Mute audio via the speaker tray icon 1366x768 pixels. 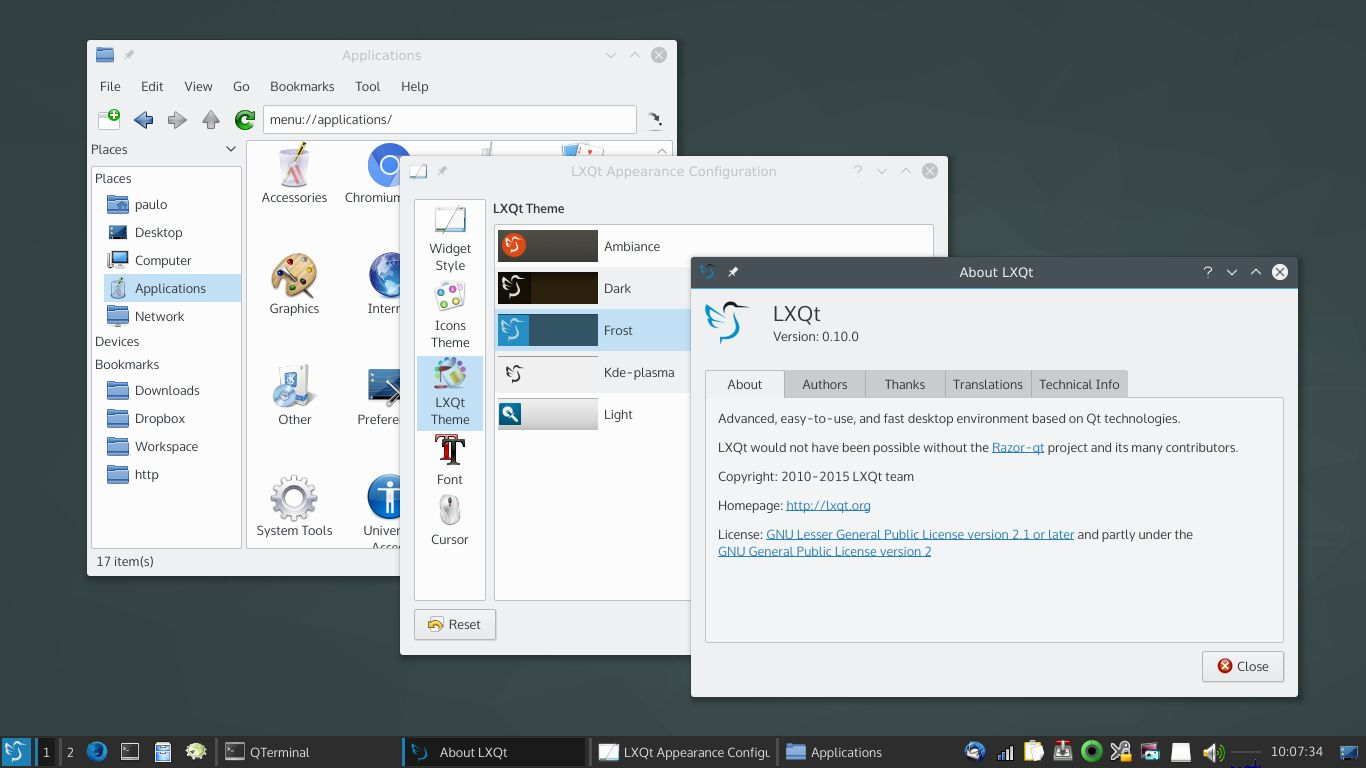(1212, 751)
